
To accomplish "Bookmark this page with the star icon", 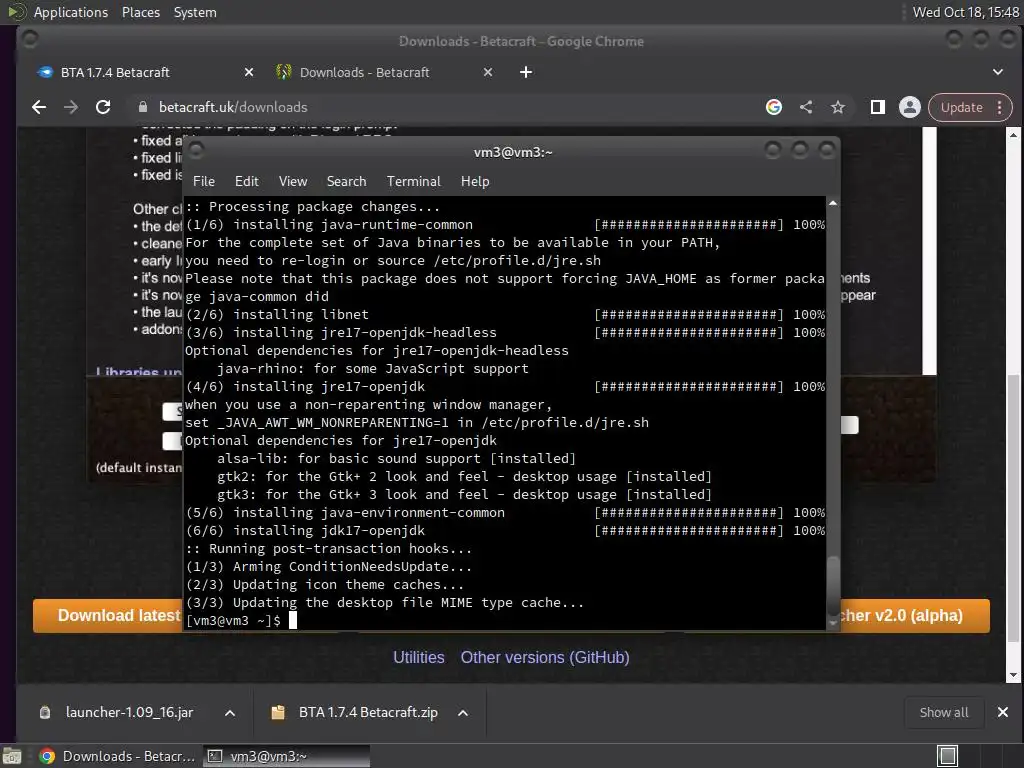I will click(838, 107).
